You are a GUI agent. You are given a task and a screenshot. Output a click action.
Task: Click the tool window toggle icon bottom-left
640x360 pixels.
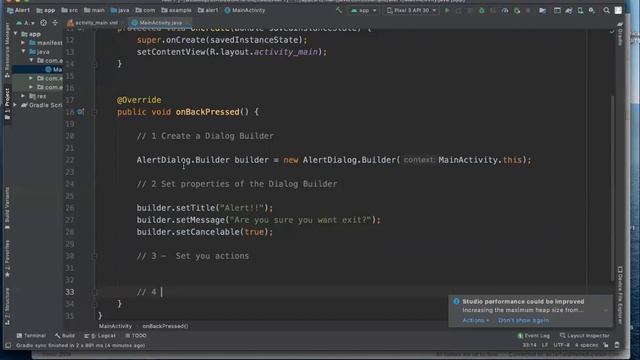8,345
